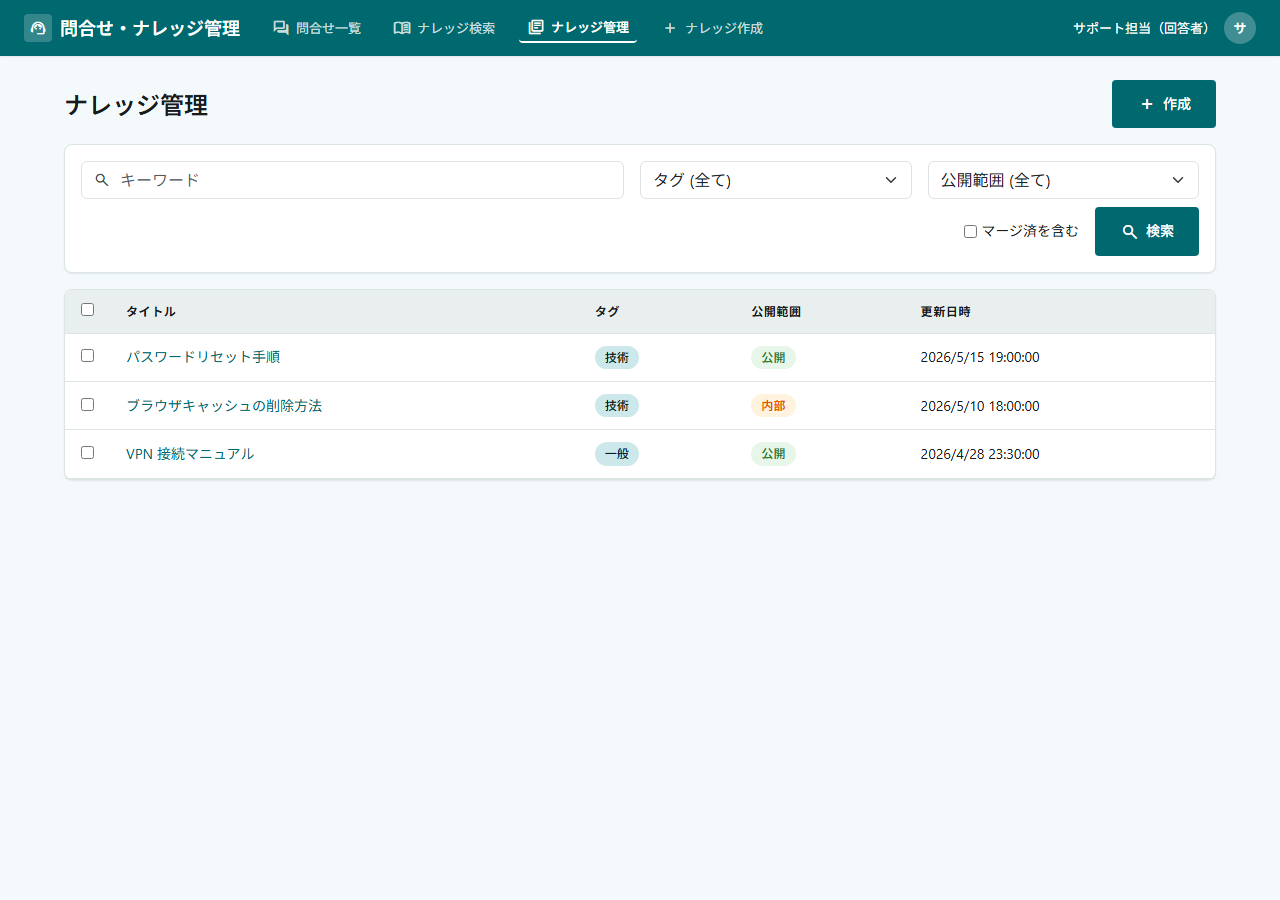Click the 更新日時 column header

click(945, 312)
